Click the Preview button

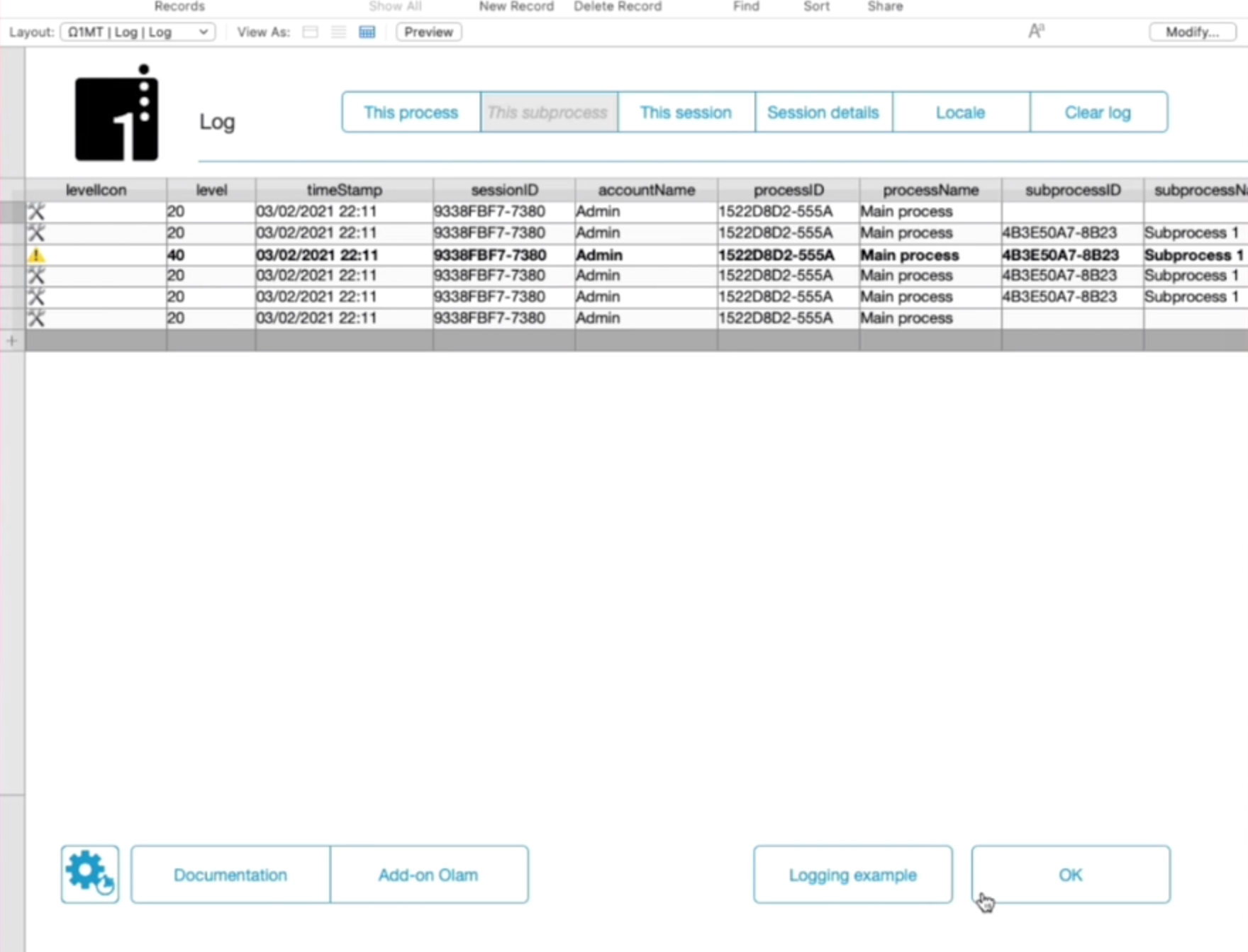[429, 32]
